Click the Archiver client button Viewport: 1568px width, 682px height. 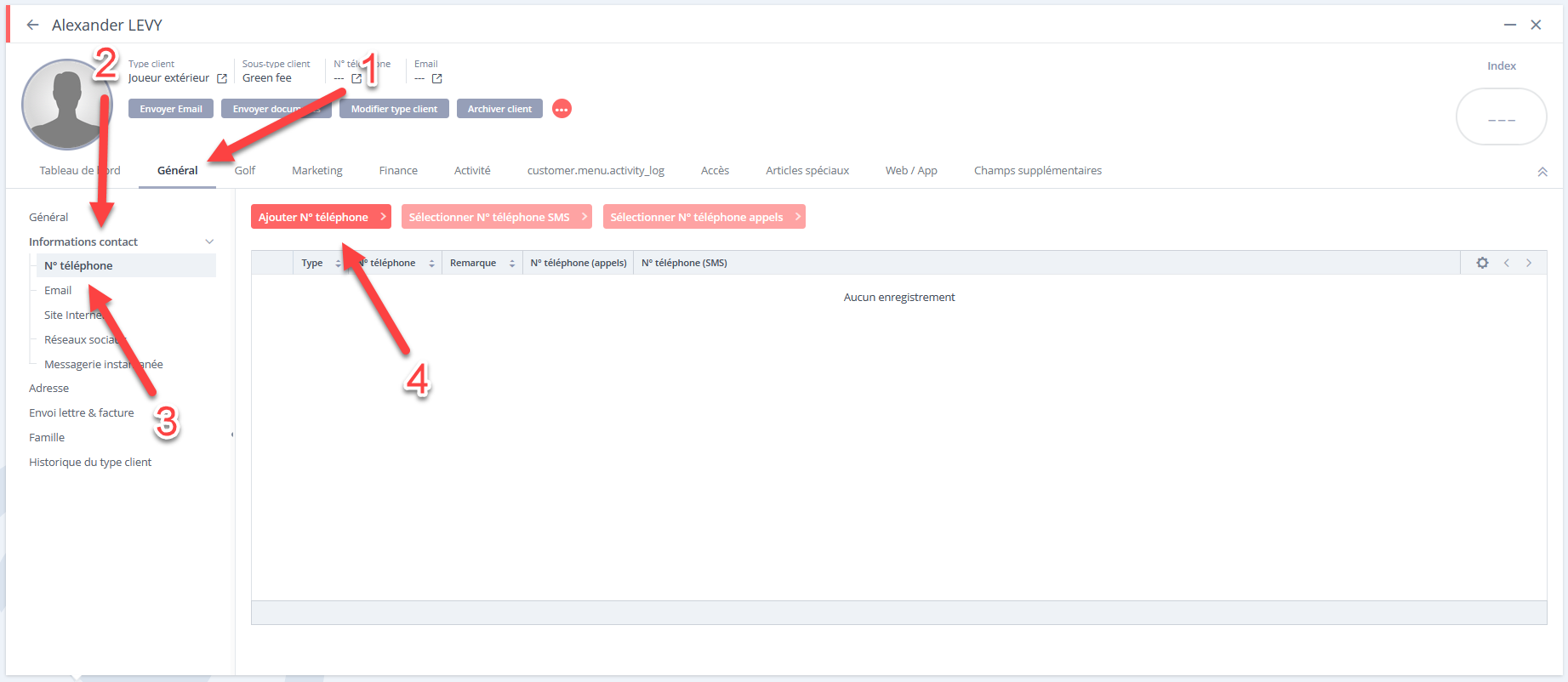click(499, 109)
